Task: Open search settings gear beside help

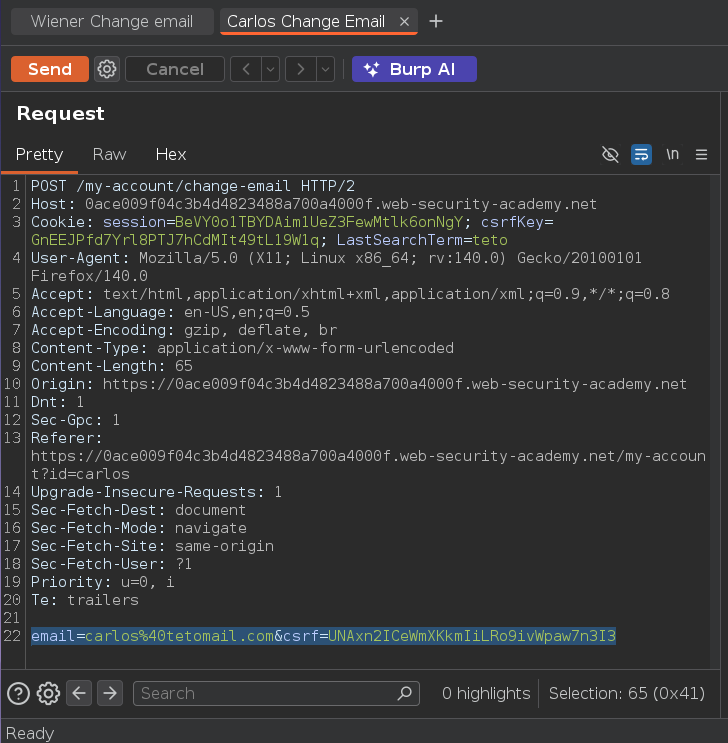Action: [48, 693]
